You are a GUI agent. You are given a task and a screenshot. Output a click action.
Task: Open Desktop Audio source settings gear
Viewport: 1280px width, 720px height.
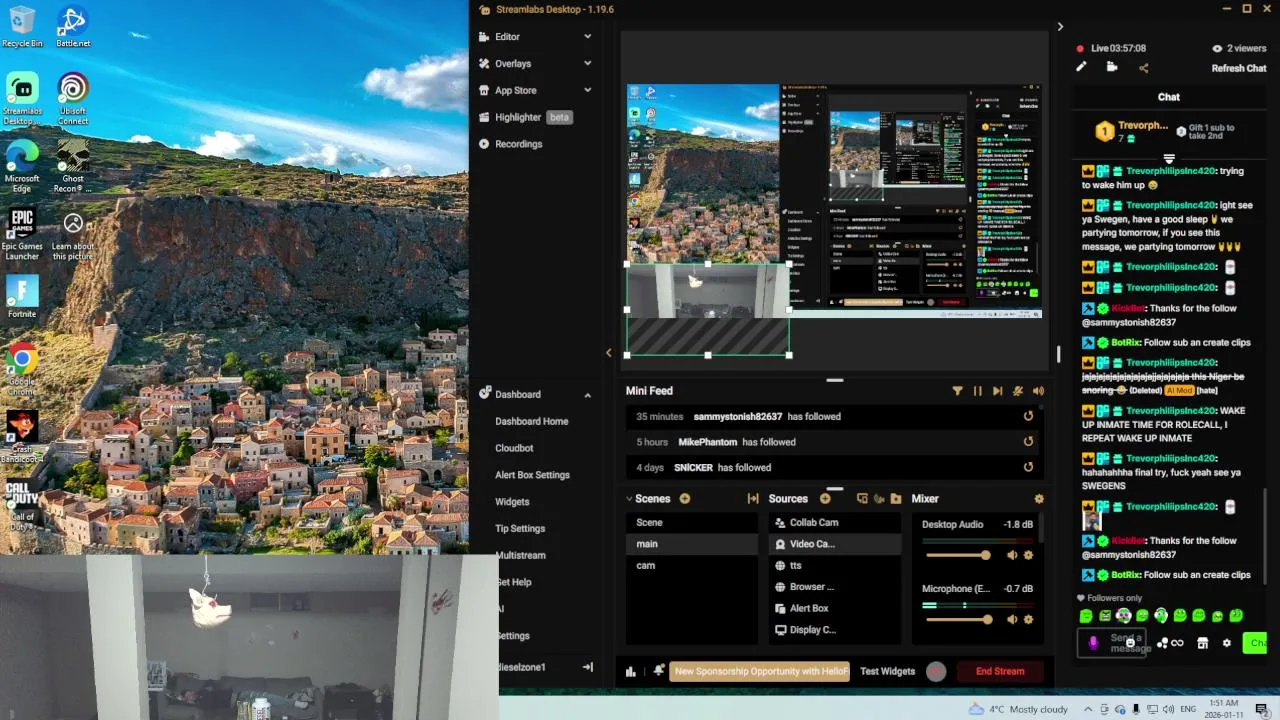1028,555
